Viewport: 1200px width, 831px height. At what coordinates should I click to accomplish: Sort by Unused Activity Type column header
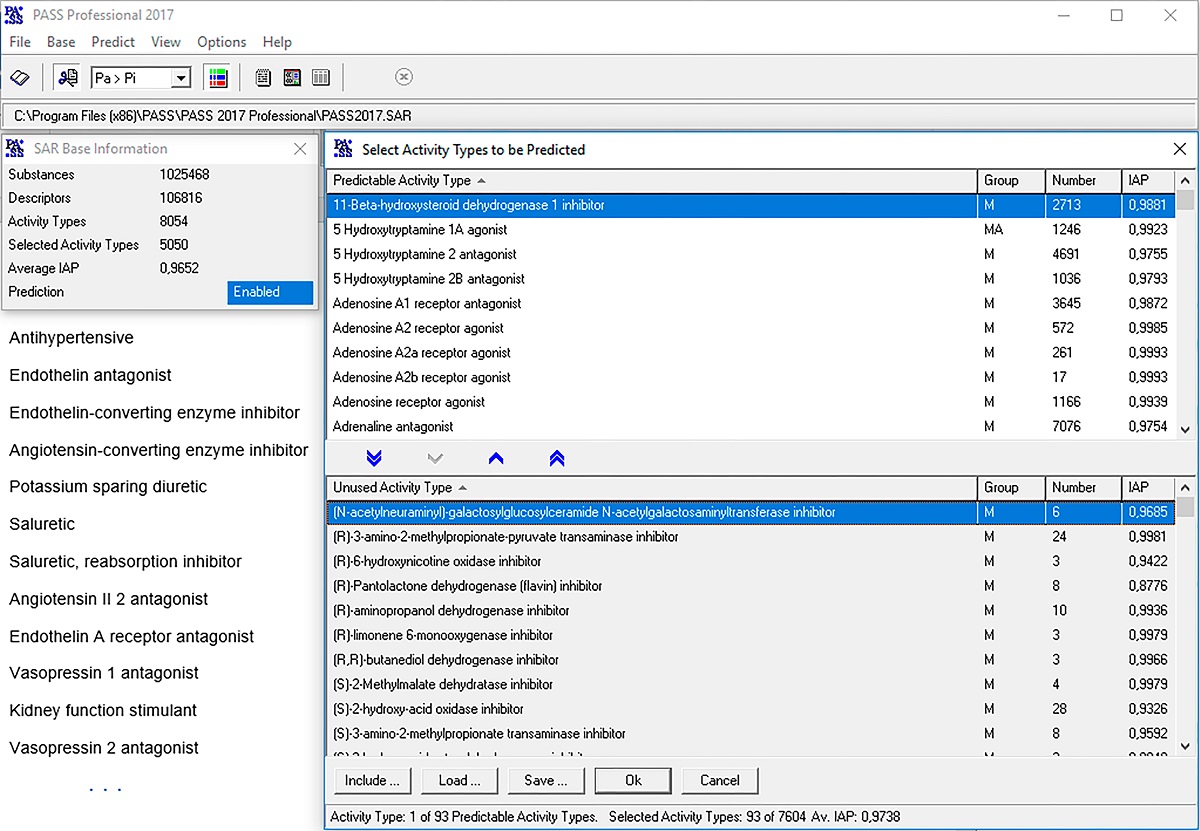651,488
